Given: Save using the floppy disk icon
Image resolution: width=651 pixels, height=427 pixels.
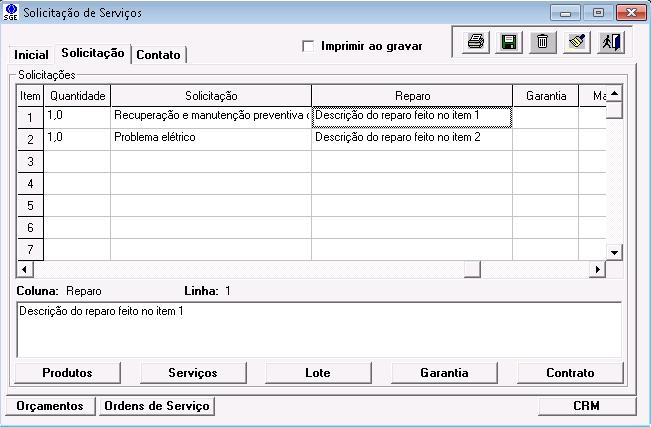Looking at the screenshot, I should [x=509, y=42].
